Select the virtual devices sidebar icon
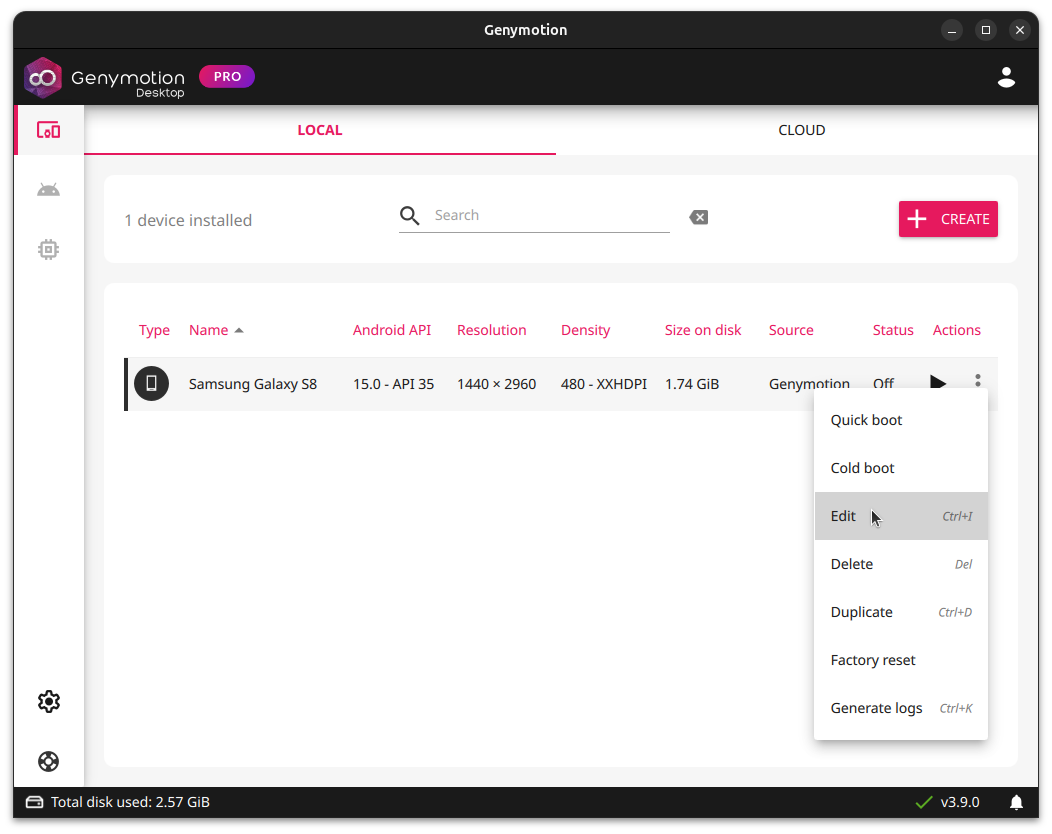This screenshot has width=1052, height=834. 48,129
